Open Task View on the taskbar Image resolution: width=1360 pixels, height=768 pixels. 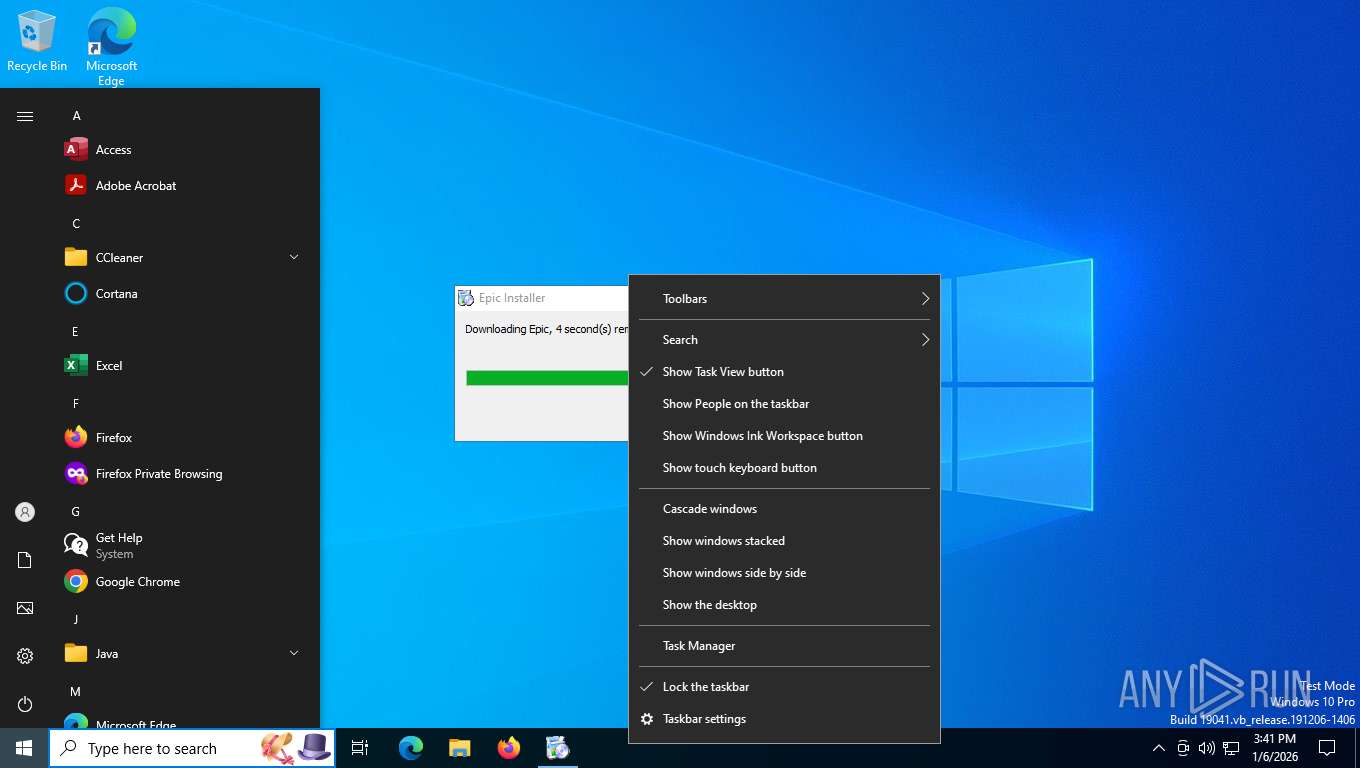360,748
